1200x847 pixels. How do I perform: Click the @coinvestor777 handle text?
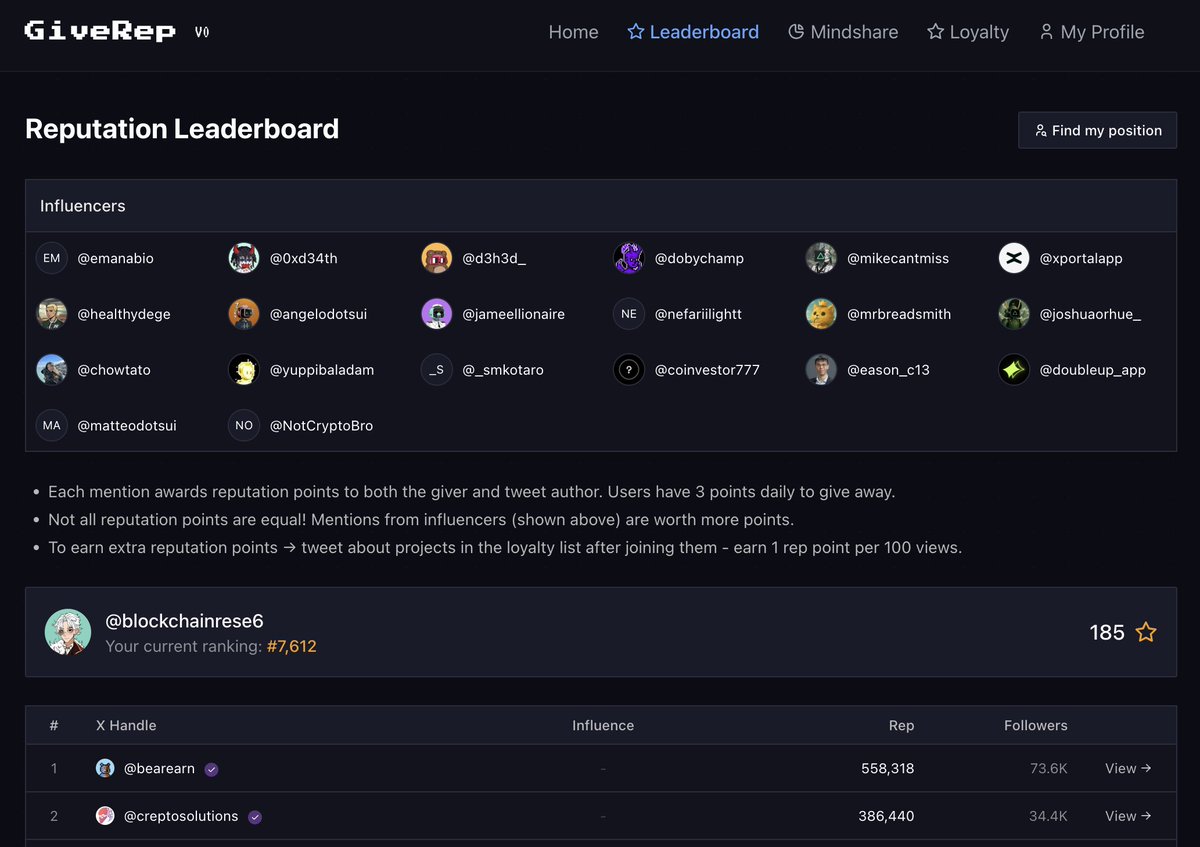point(707,370)
